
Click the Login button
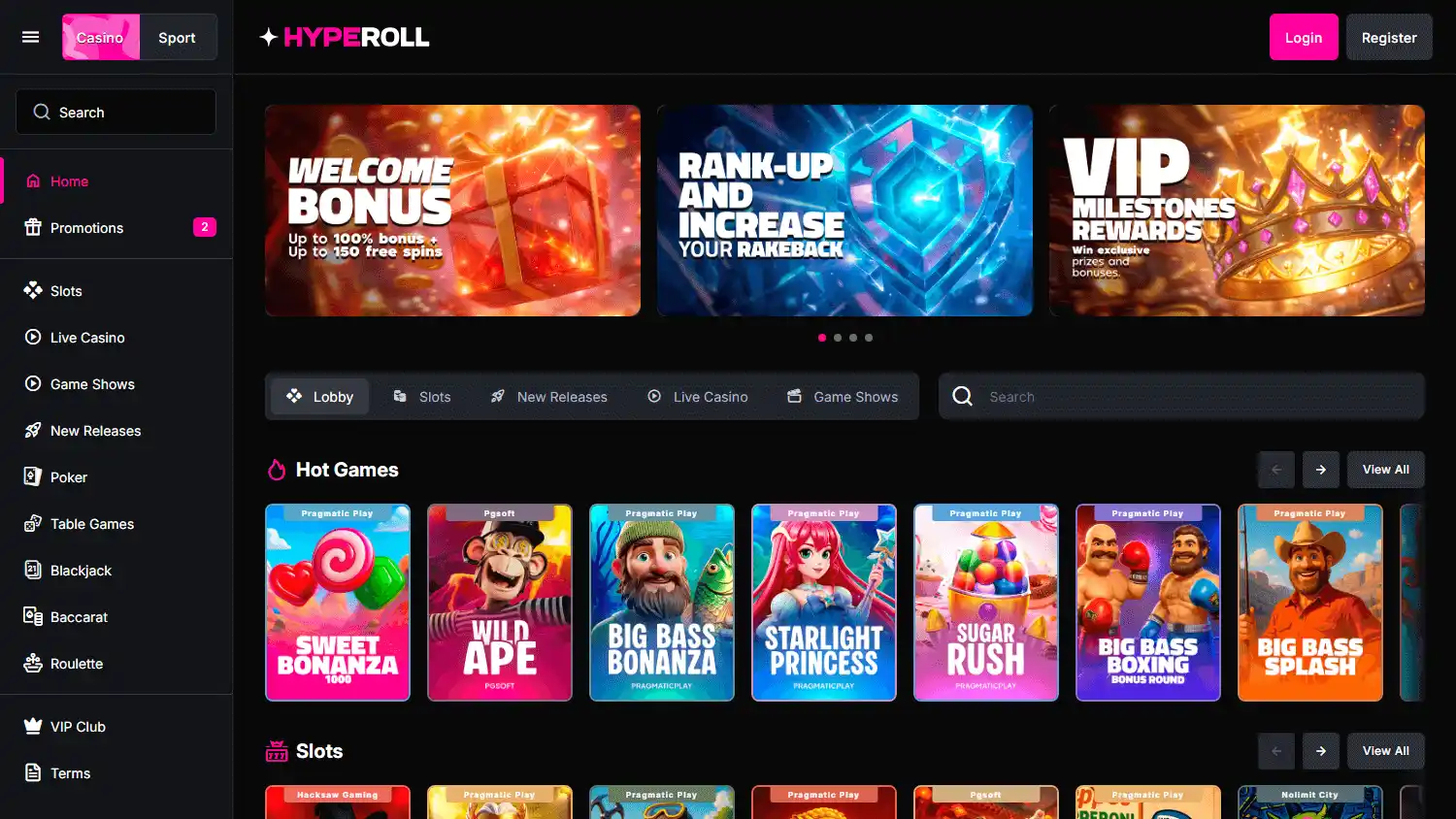[x=1304, y=37]
